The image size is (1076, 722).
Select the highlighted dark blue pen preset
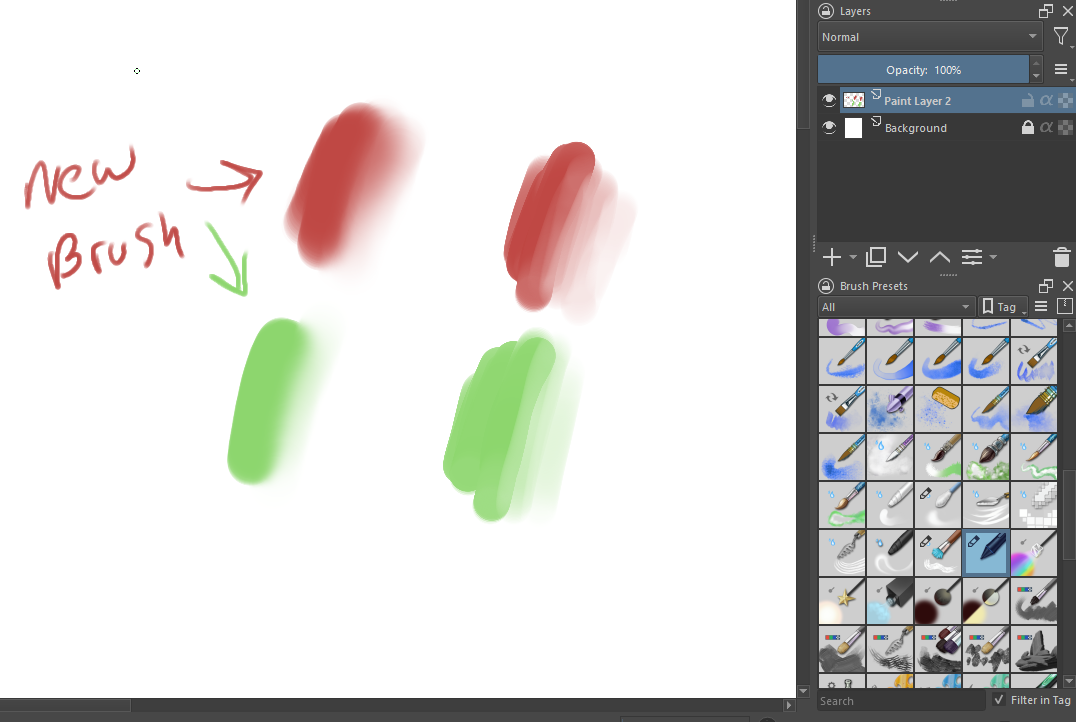pyautogui.click(x=986, y=552)
